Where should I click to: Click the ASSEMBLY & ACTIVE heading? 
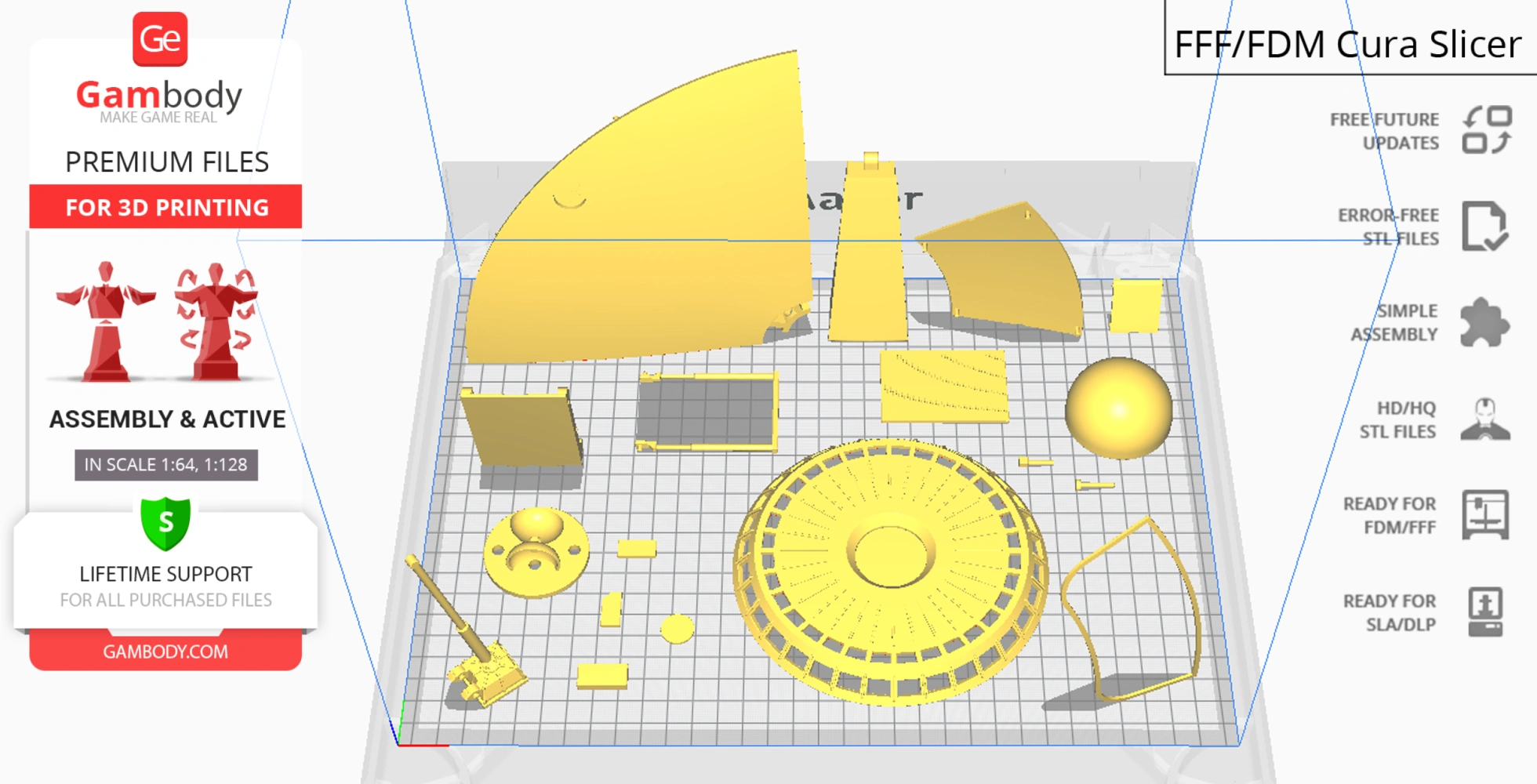click(166, 419)
